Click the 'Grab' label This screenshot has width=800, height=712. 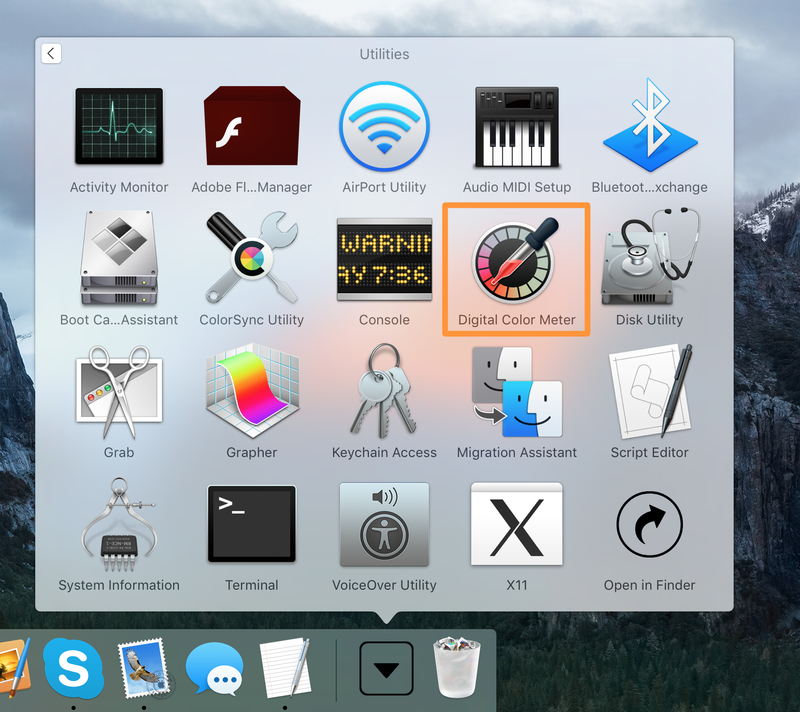tap(119, 452)
